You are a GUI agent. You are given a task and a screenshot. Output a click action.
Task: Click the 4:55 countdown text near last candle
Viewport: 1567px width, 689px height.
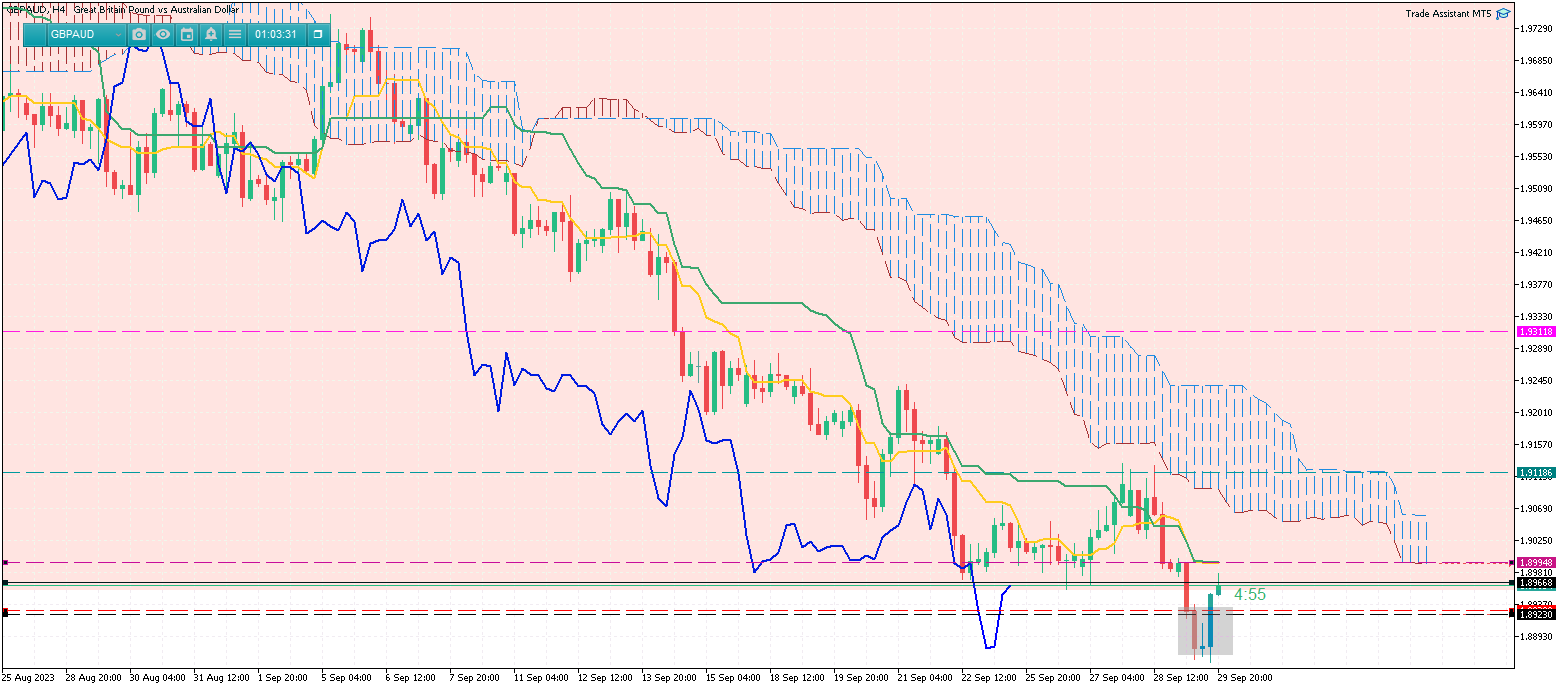(1249, 595)
